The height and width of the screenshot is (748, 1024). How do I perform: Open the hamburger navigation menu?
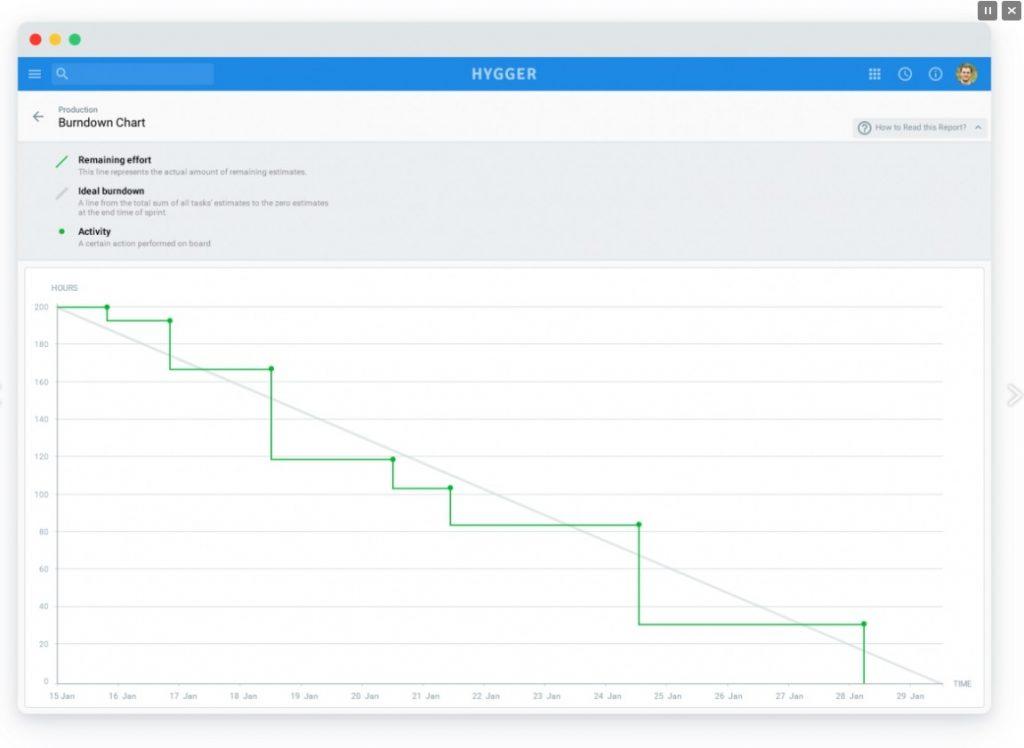(34, 73)
